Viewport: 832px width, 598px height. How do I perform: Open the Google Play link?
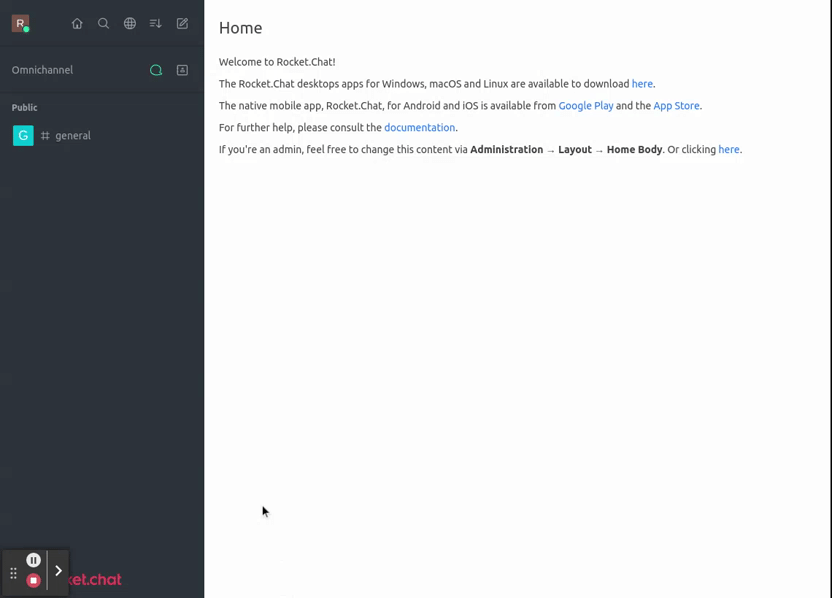point(586,106)
